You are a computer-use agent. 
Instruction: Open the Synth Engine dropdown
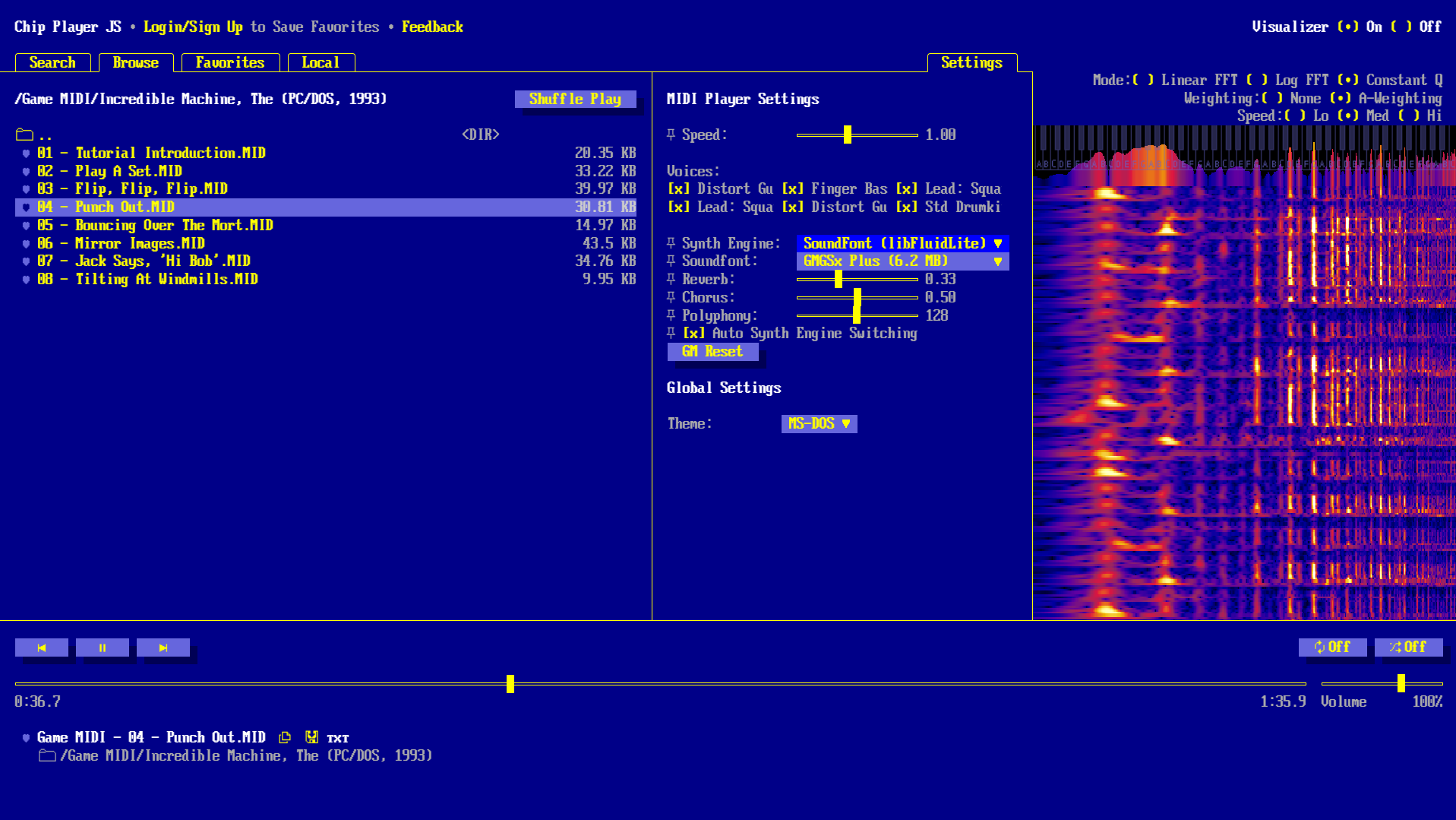pyautogui.click(x=902, y=243)
